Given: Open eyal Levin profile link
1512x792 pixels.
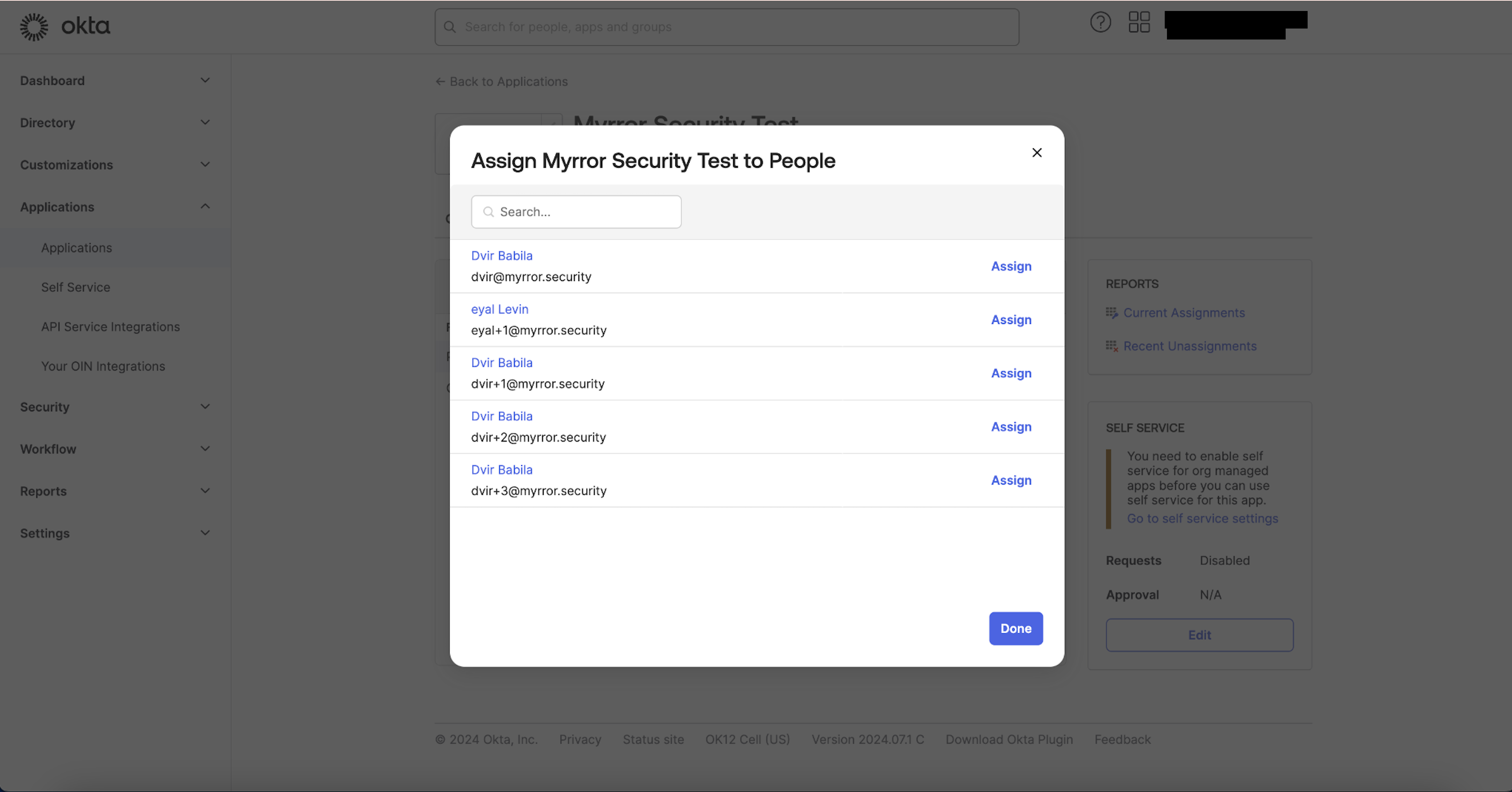Looking at the screenshot, I should 500,309.
